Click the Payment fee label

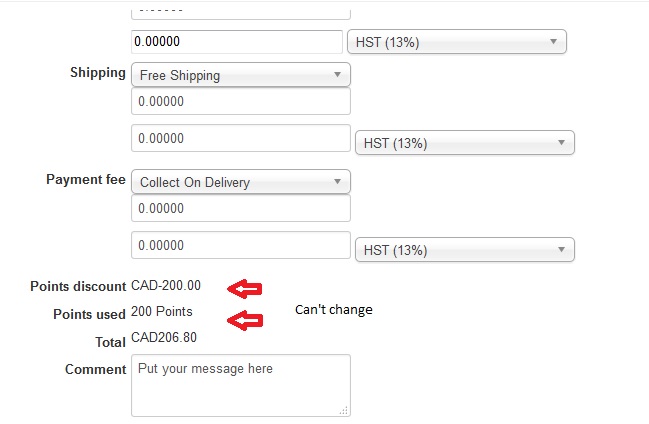point(86,180)
